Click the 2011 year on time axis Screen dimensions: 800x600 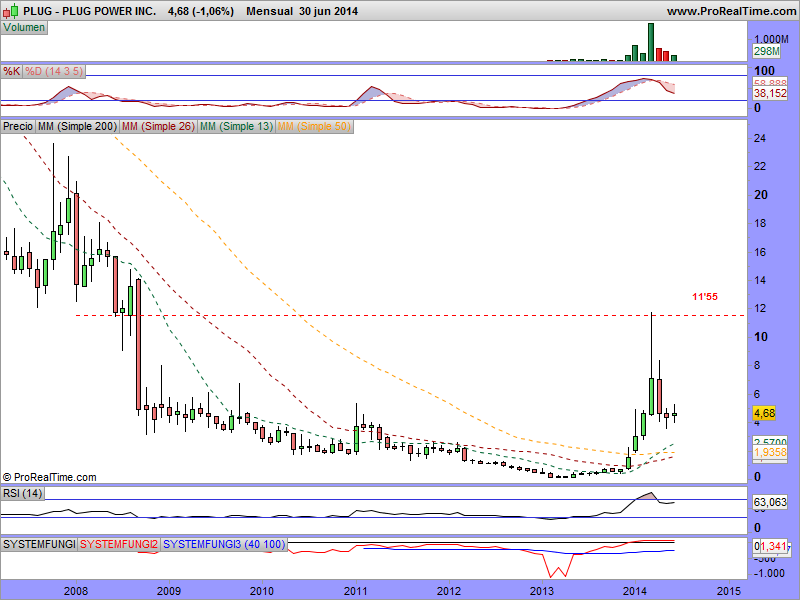[356, 591]
